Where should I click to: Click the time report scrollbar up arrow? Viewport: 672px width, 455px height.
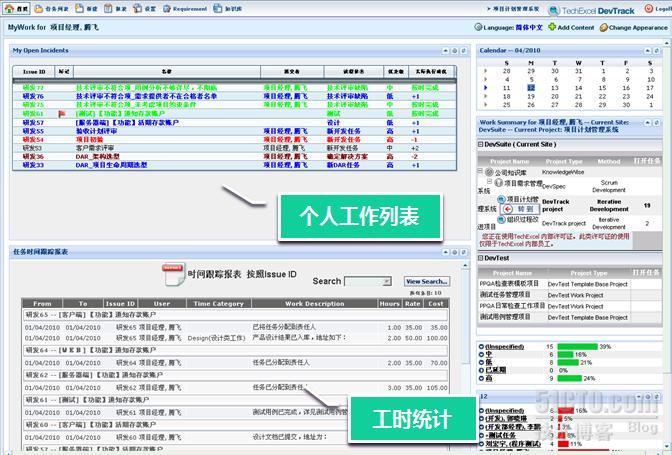click(465, 266)
